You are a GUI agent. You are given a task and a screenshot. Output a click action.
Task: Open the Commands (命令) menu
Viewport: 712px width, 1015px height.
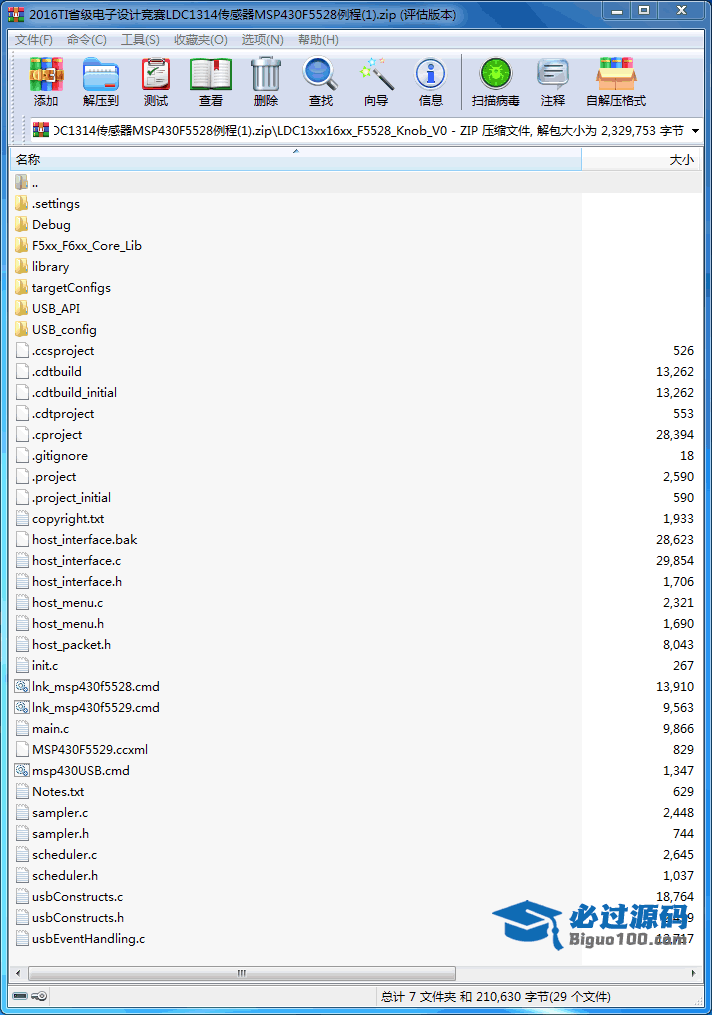(x=87, y=39)
